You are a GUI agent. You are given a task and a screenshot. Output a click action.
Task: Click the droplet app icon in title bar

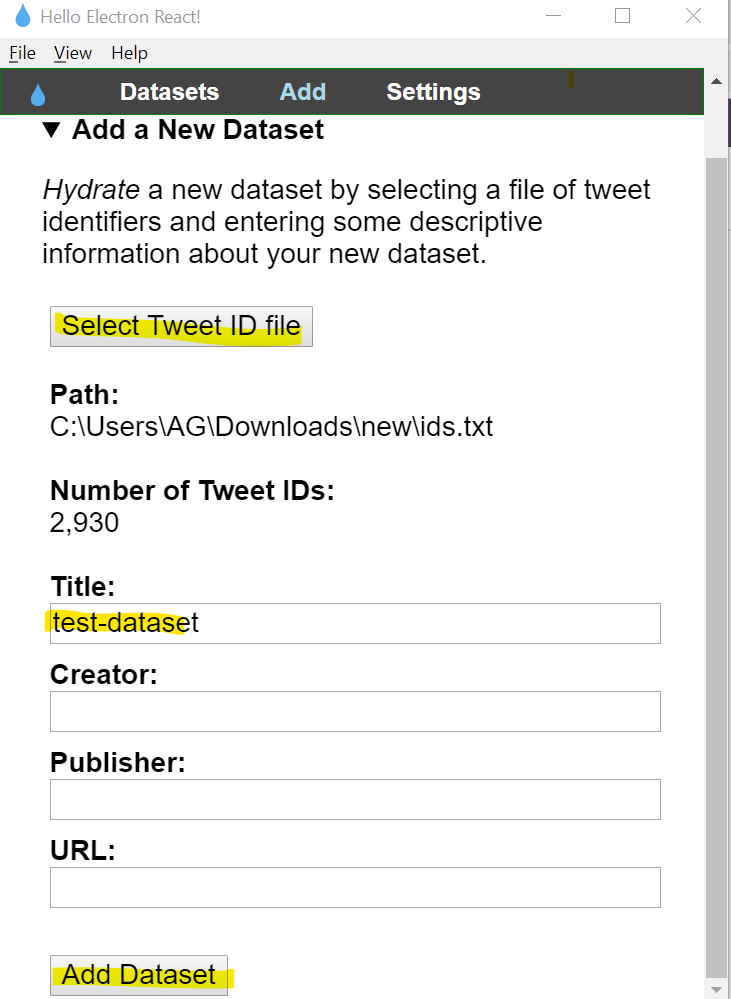click(22, 16)
